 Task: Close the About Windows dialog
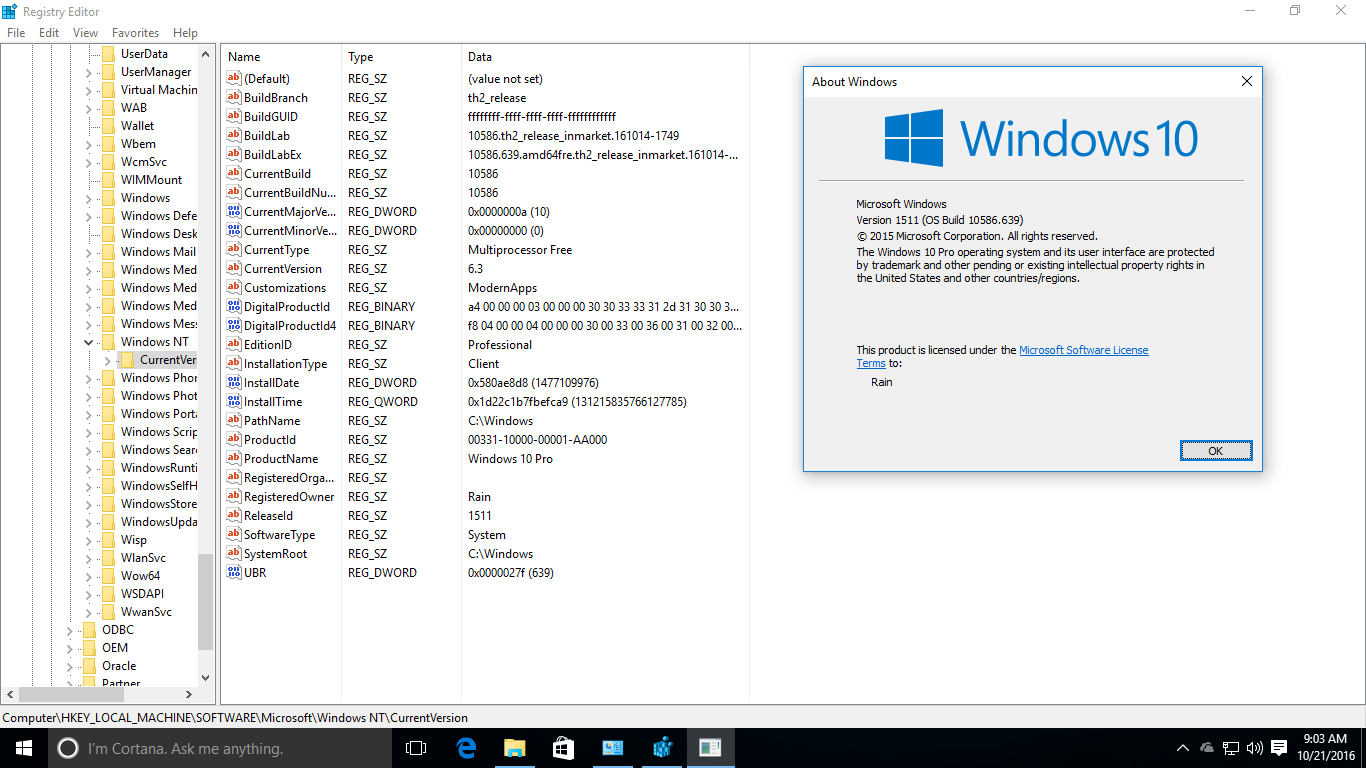(1246, 82)
